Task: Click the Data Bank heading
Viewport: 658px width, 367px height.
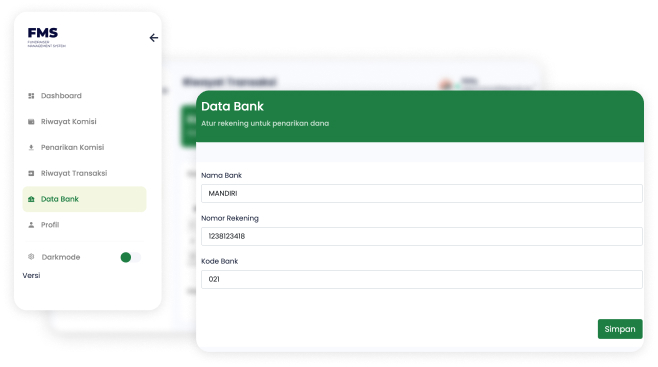Action: pyautogui.click(x=232, y=107)
